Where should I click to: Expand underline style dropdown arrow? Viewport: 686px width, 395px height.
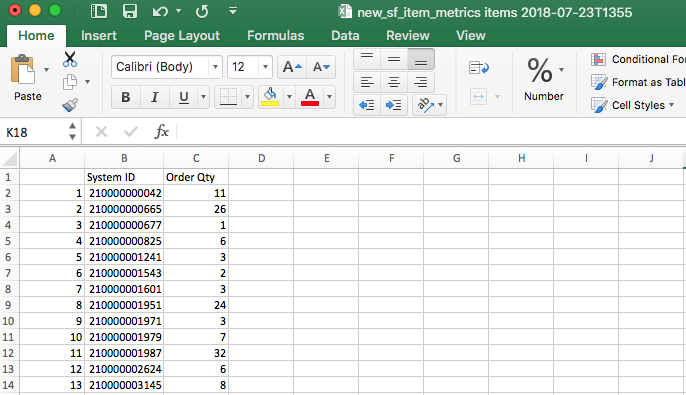point(203,97)
